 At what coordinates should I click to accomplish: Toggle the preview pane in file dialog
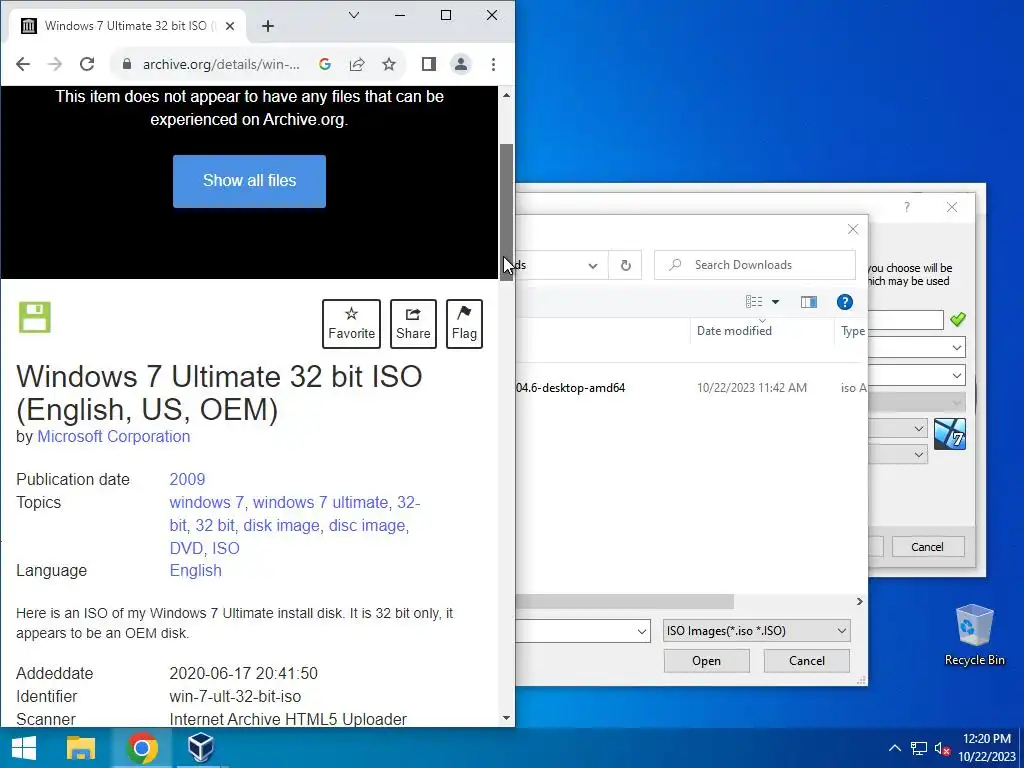pyautogui.click(x=808, y=302)
